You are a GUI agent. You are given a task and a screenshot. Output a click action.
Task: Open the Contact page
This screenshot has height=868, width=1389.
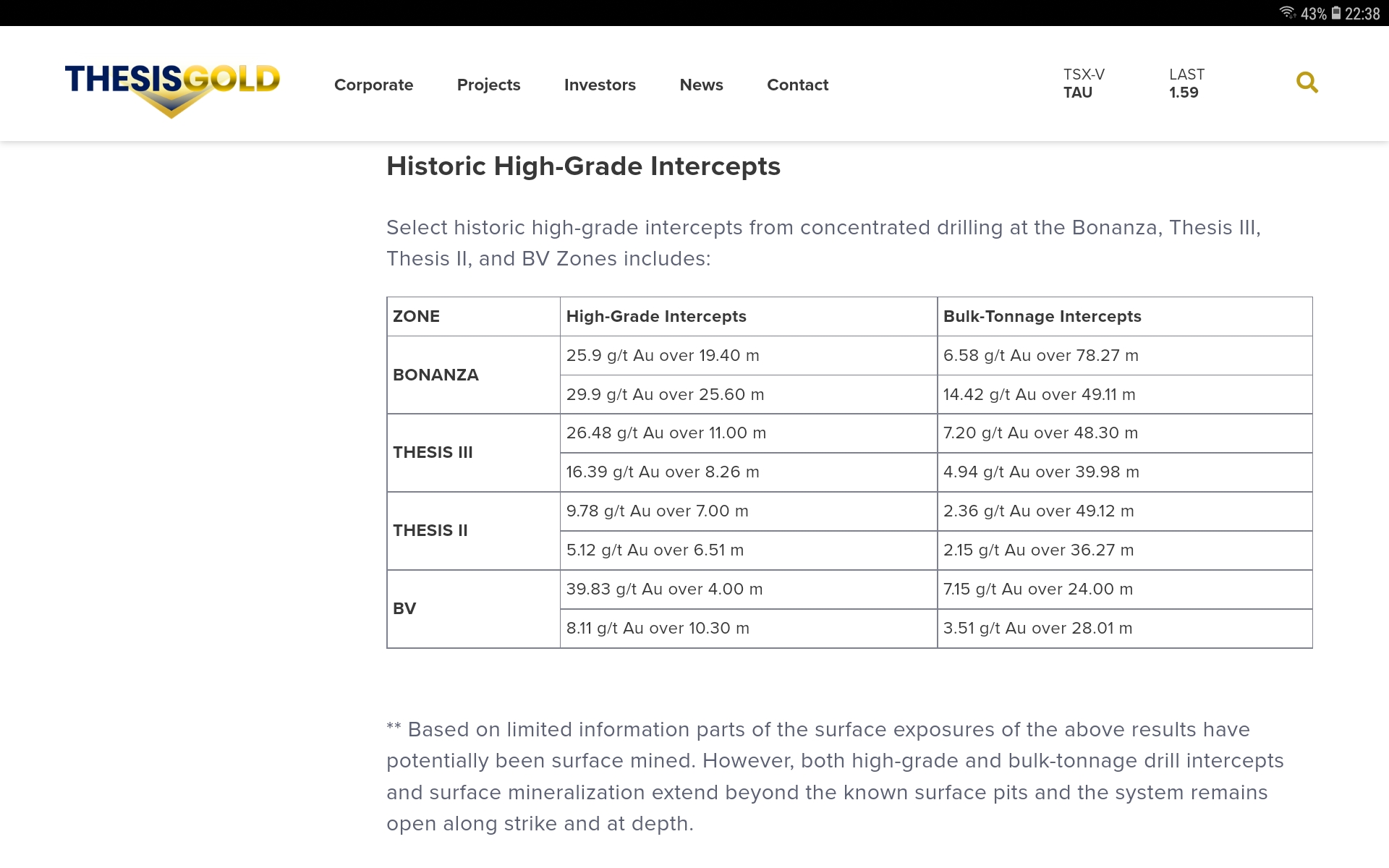click(797, 85)
